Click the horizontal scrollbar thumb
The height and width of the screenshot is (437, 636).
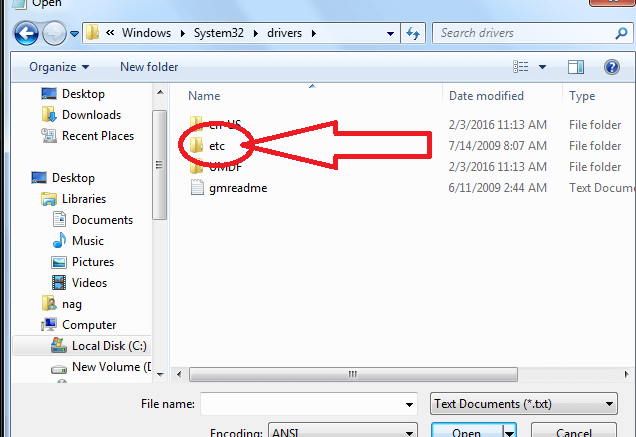(353, 375)
